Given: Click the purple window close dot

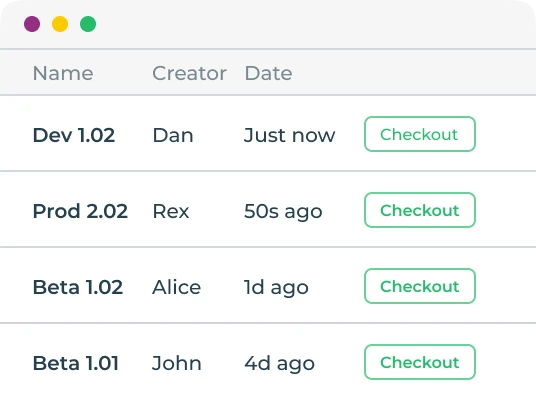Looking at the screenshot, I should click(32, 24).
